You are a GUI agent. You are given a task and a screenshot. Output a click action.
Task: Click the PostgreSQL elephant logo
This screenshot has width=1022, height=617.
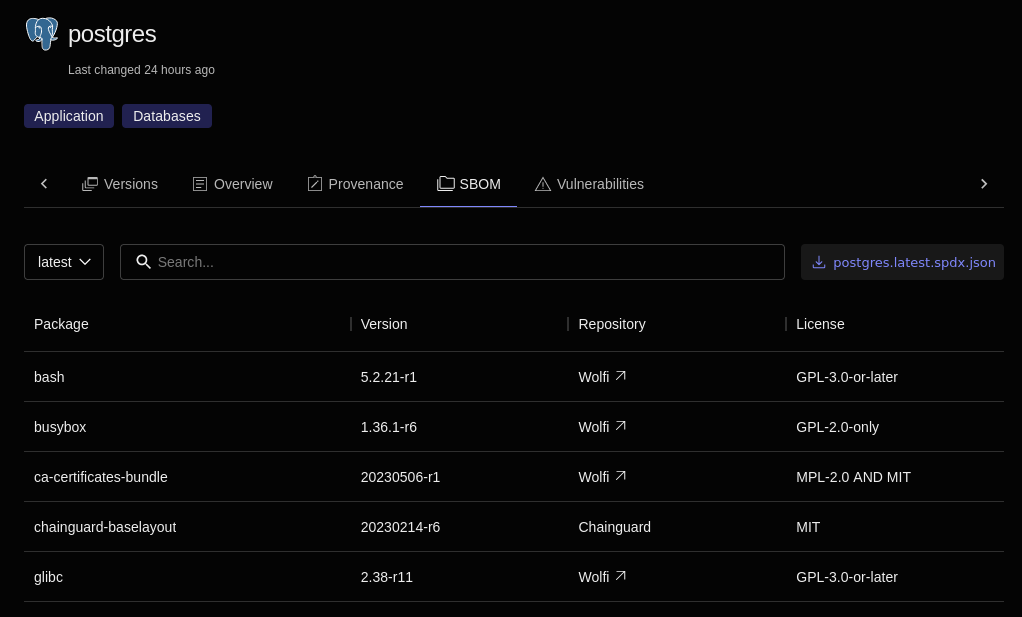point(42,33)
